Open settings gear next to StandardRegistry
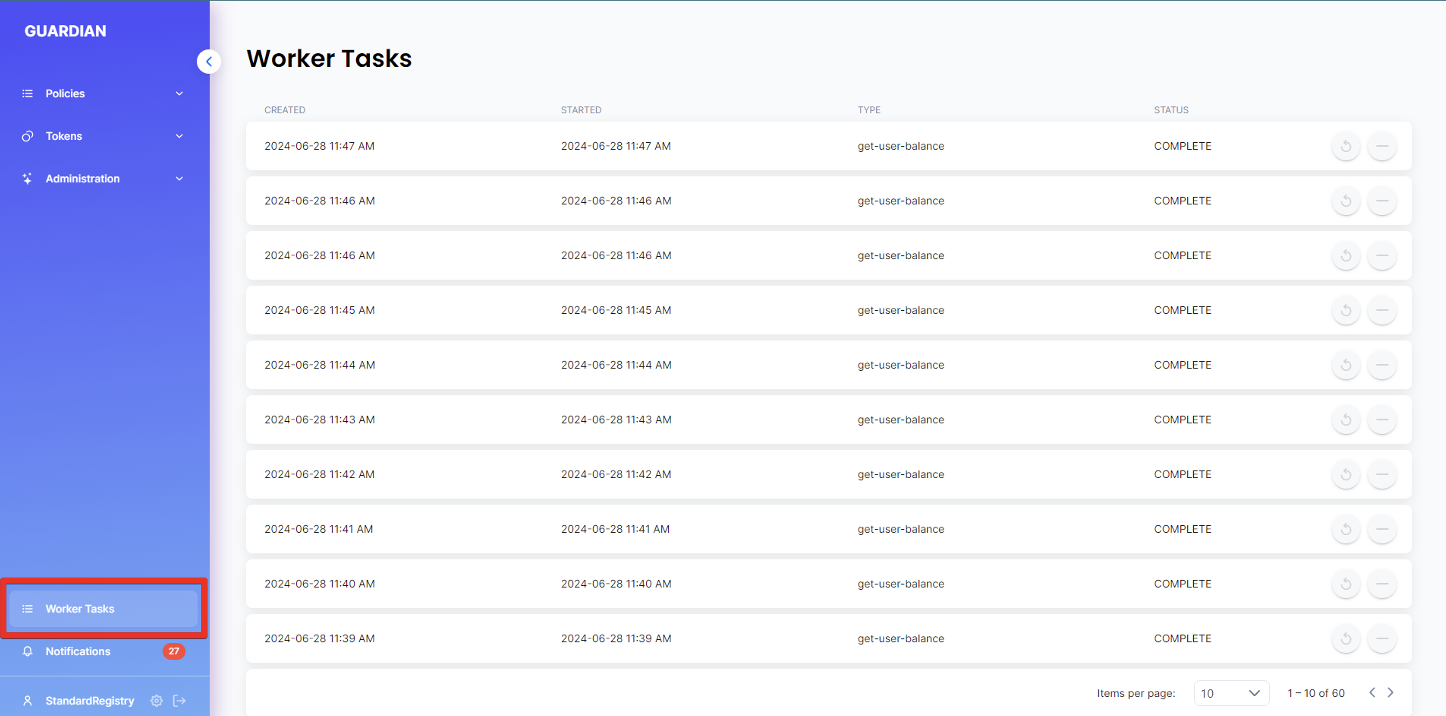Image resolution: width=1446 pixels, height=716 pixels. click(x=157, y=701)
